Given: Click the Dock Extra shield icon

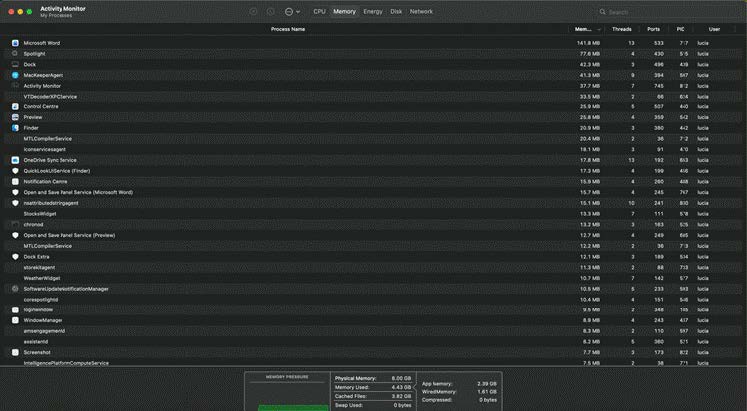Looking at the screenshot, I should tap(15, 257).
